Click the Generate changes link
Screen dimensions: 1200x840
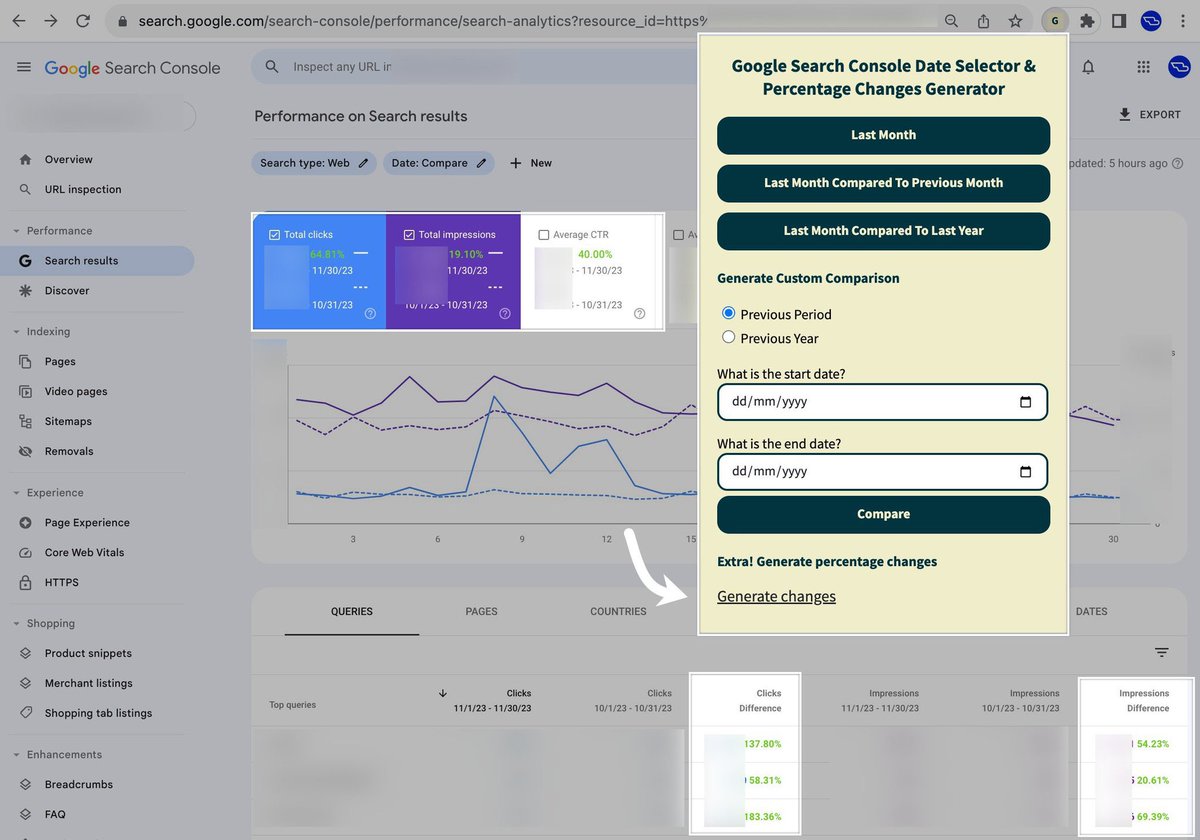click(x=776, y=597)
